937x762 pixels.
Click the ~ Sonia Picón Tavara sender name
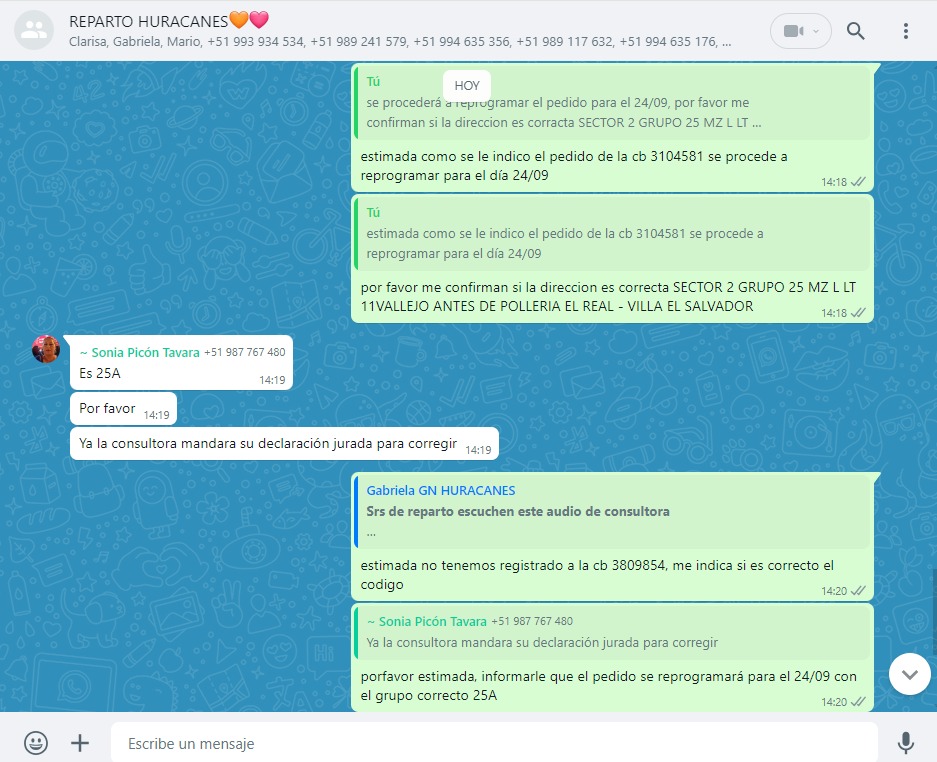tap(138, 352)
